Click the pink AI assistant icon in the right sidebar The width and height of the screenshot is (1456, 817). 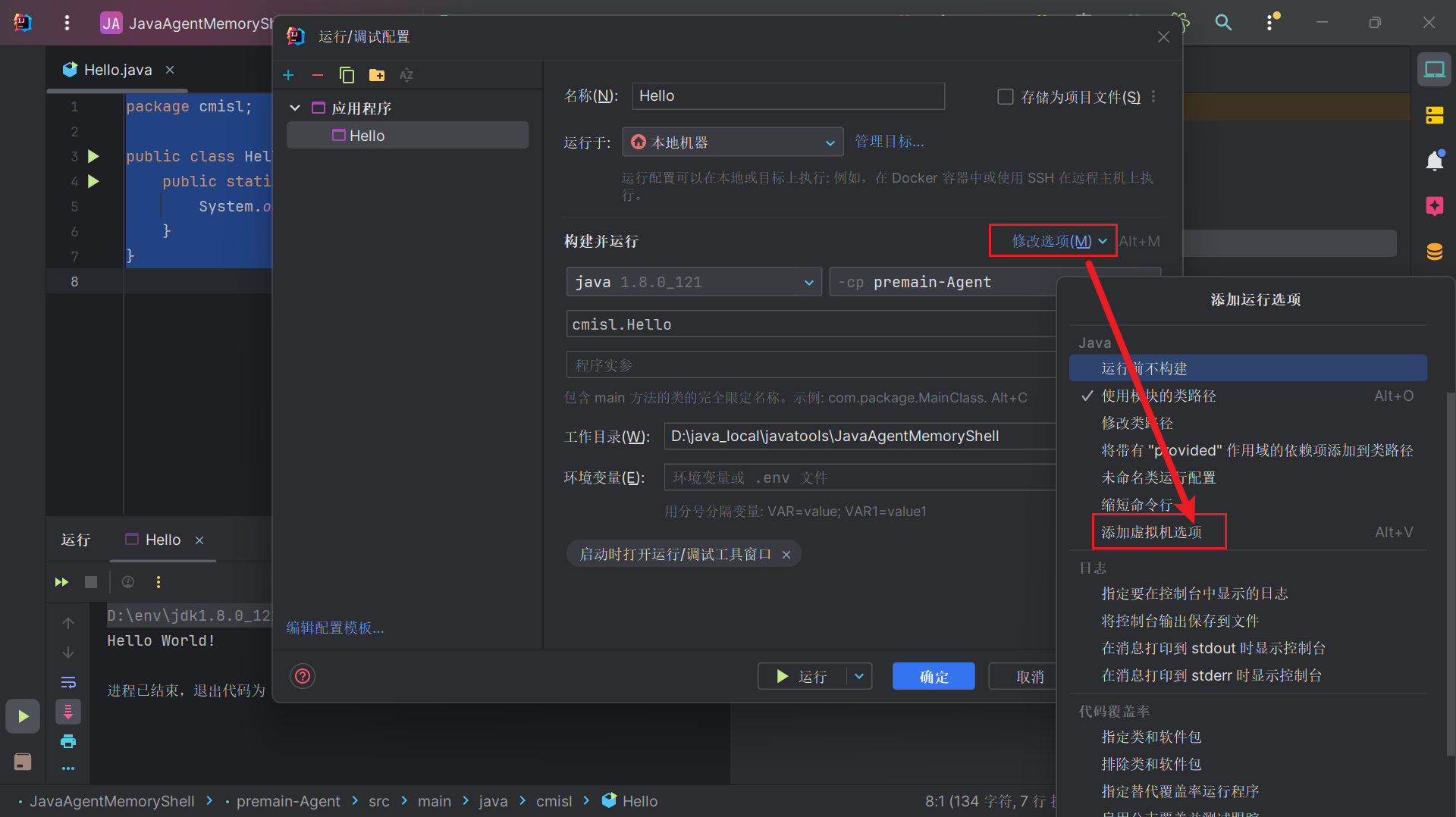coord(1435,206)
